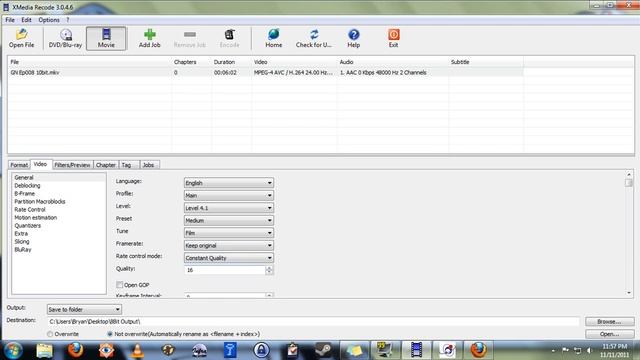Image resolution: width=640 pixels, height=360 pixels.
Task: Click the Encode toolbar icon
Action: pos(229,38)
